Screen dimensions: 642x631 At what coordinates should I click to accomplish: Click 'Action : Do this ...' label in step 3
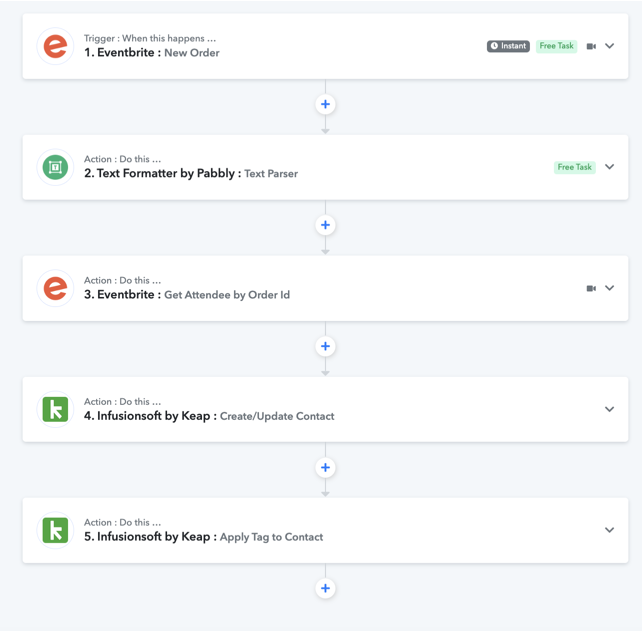(x=122, y=280)
